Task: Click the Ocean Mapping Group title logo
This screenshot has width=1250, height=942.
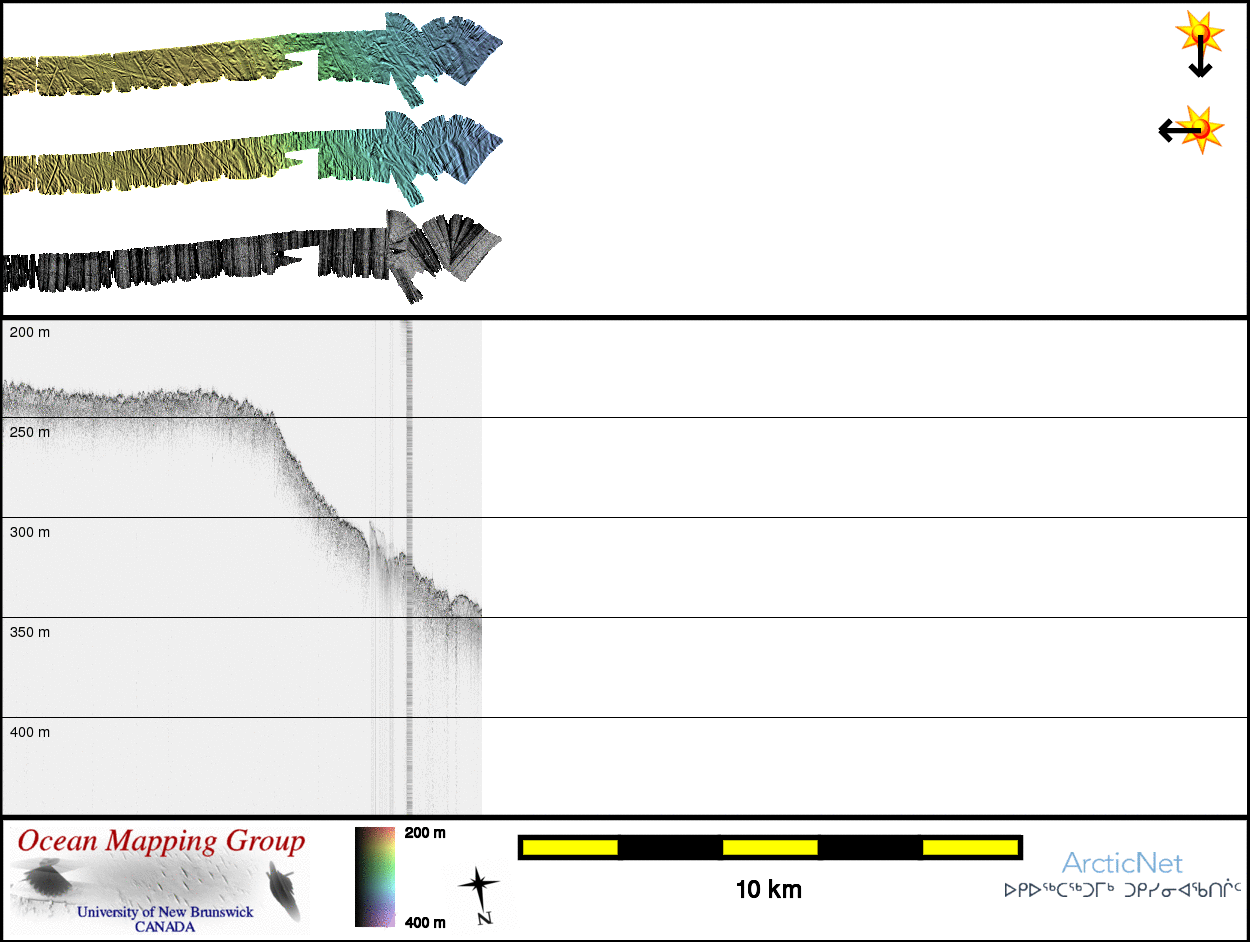Action: [160, 842]
